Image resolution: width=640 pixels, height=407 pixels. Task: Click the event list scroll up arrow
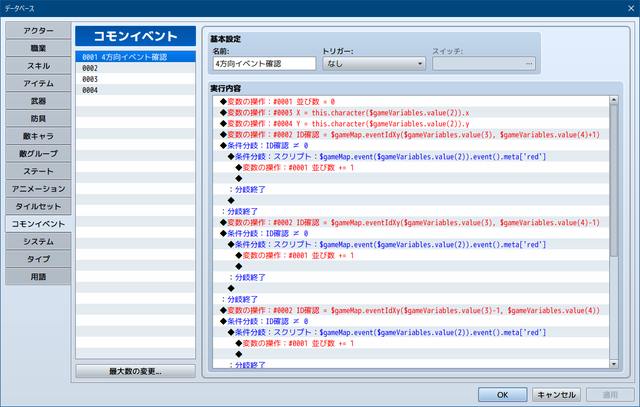[x=613, y=100]
